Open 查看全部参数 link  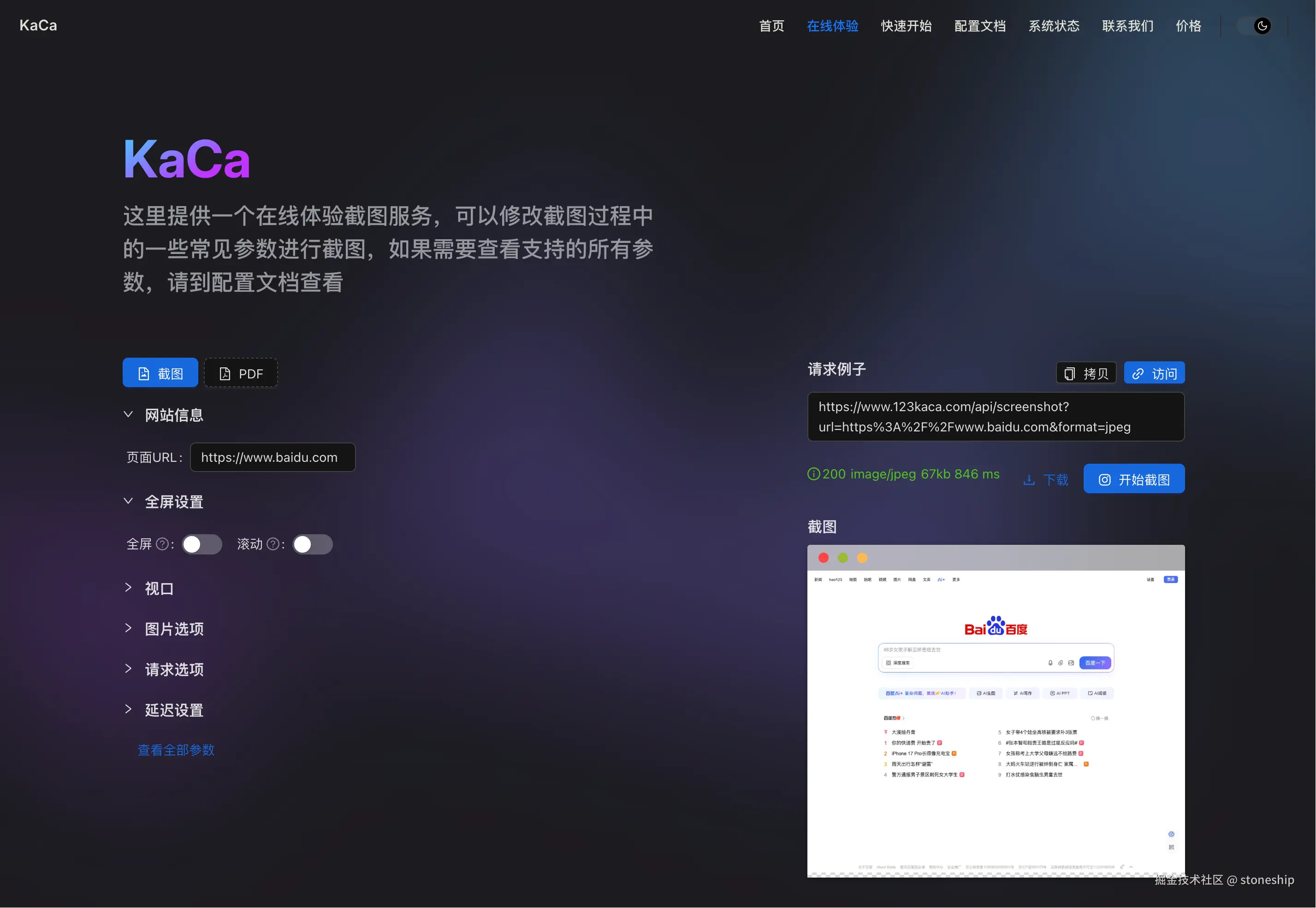pos(176,750)
